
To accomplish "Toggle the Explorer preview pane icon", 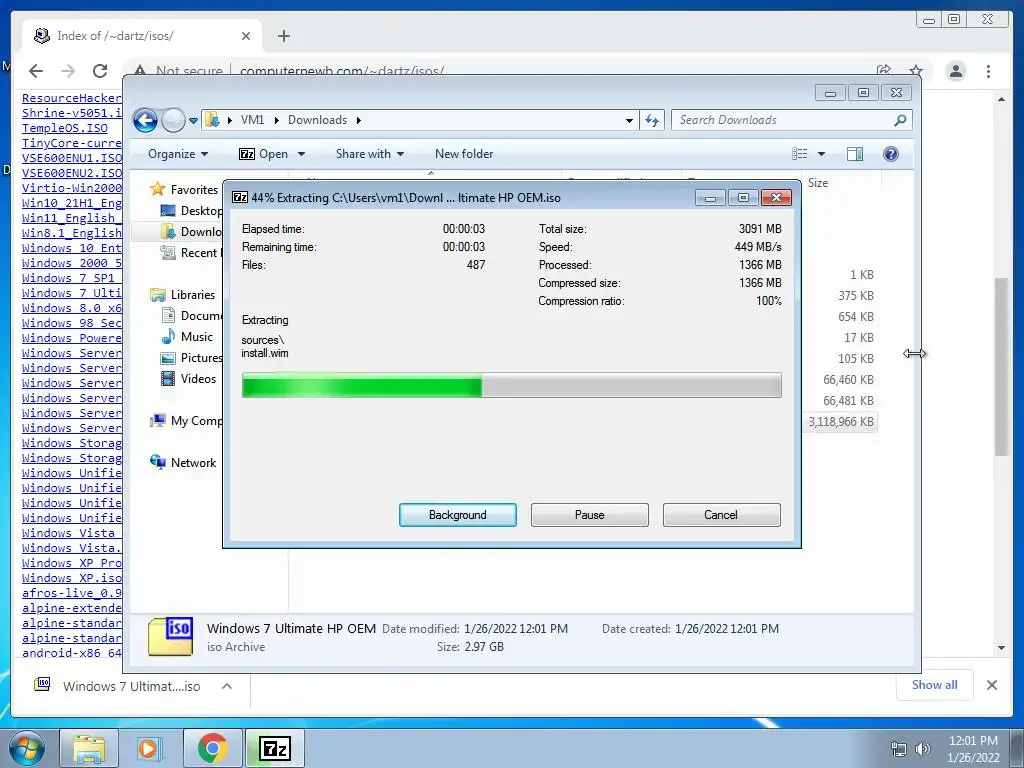I will click(854, 154).
